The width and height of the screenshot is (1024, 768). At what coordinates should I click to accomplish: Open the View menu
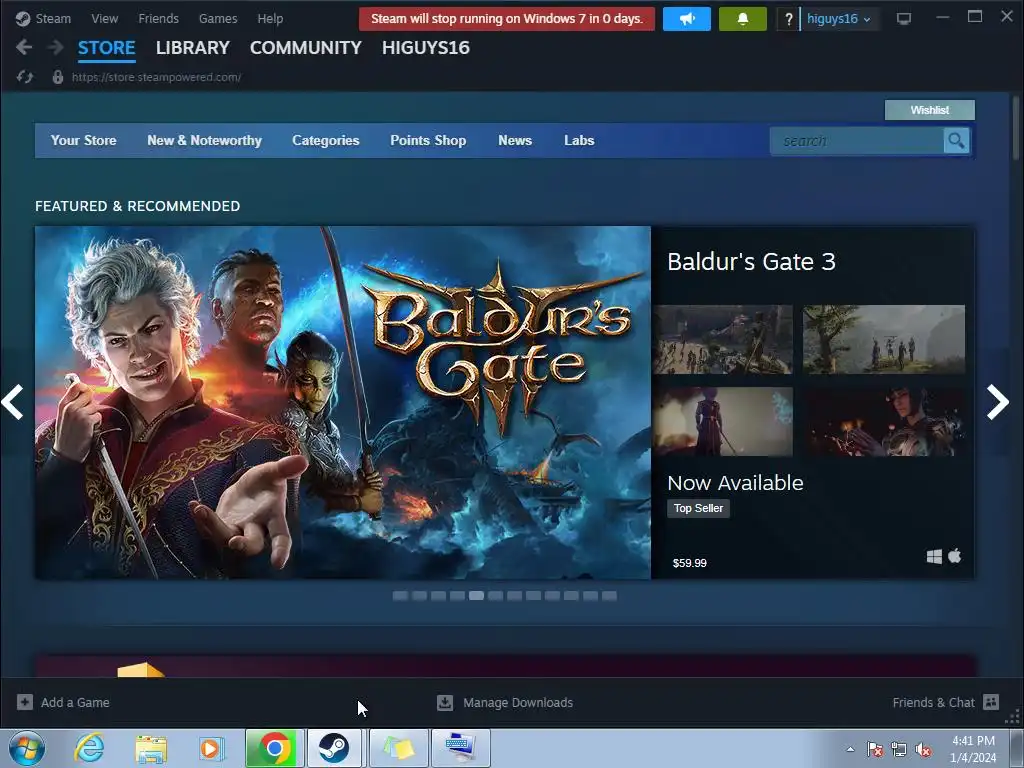(x=104, y=18)
